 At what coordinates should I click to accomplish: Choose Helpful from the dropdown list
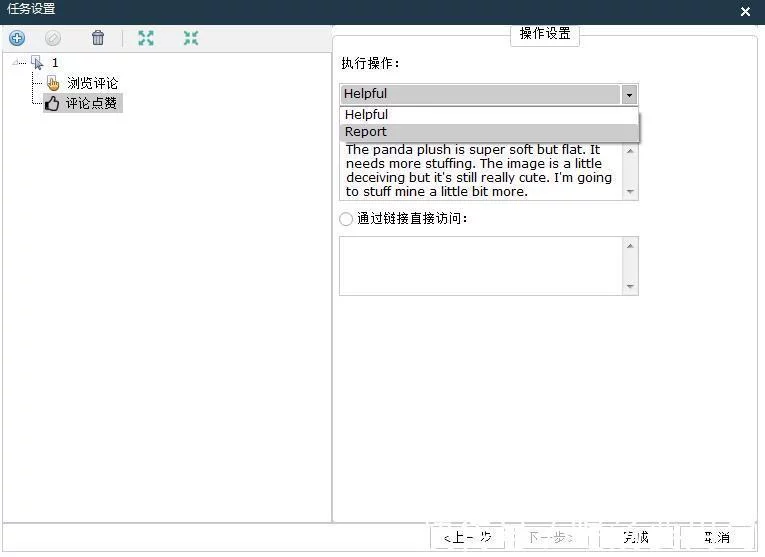[489, 115]
